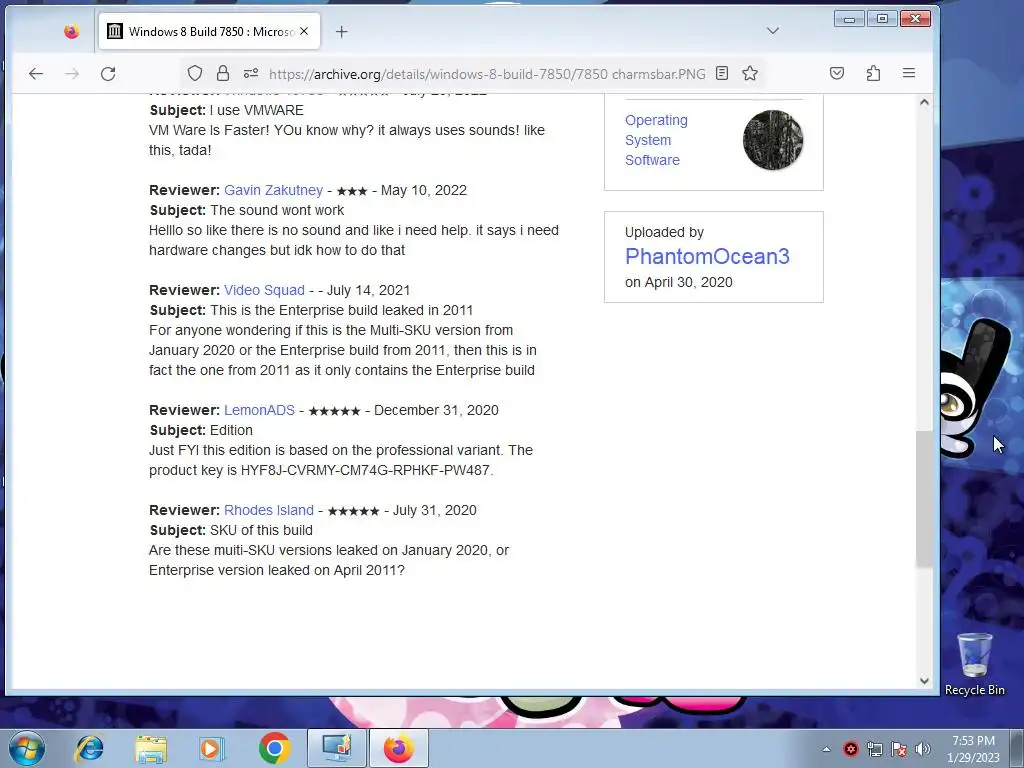Open the Windows Start button
The height and width of the screenshot is (768, 1024).
[26, 748]
